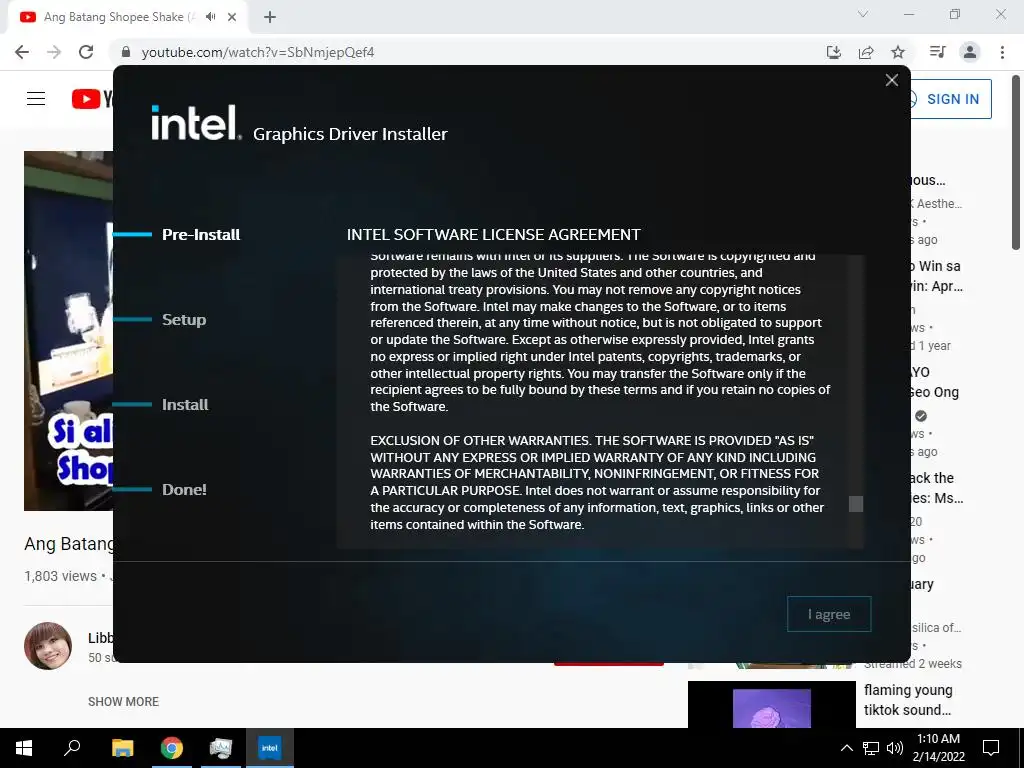Select the Ang Batang Shopee Shake tab
This screenshot has width=1024, height=768.
[127, 17]
